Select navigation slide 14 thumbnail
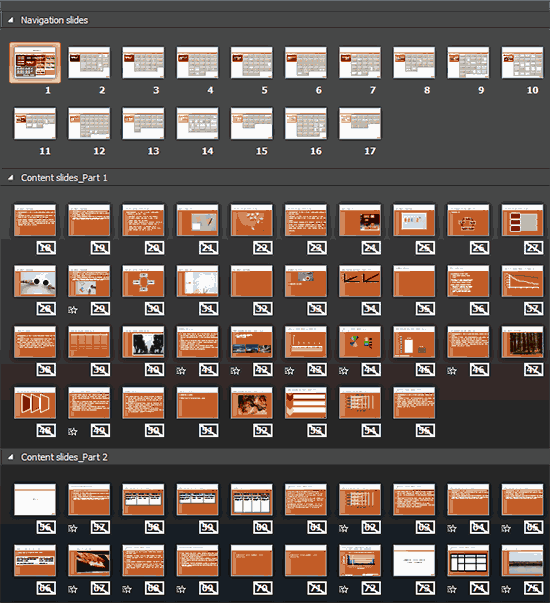Viewport: 550px width, 603px height. point(197,123)
